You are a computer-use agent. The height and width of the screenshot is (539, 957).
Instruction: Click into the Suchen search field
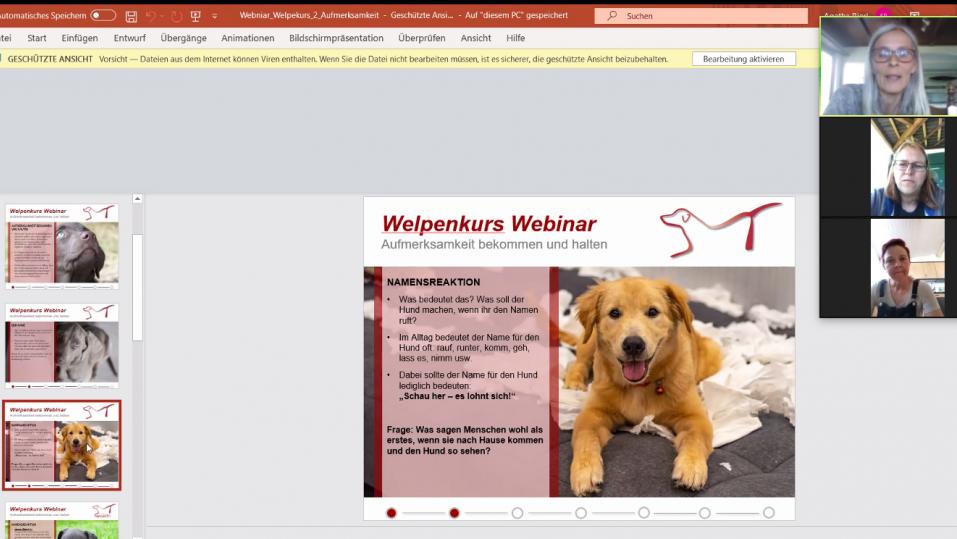701,15
